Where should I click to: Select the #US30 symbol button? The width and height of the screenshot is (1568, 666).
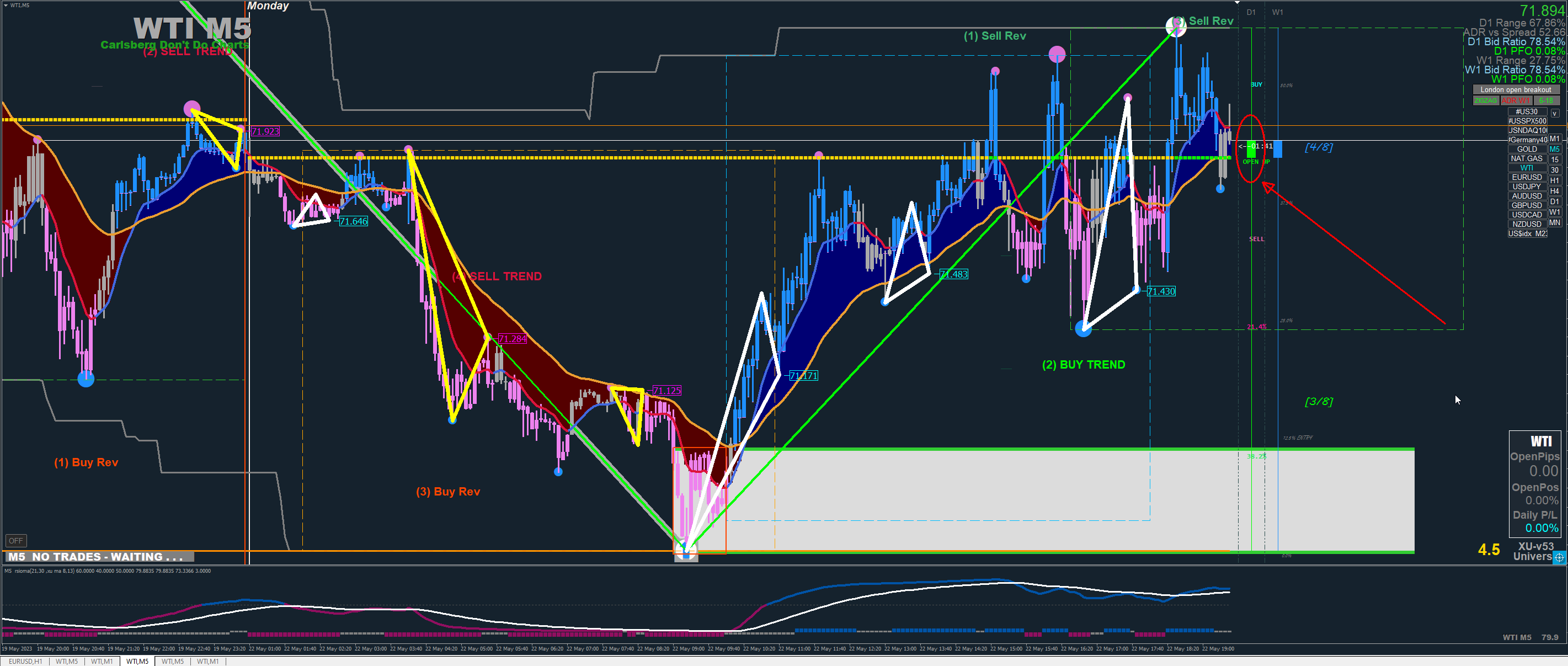point(1527,112)
